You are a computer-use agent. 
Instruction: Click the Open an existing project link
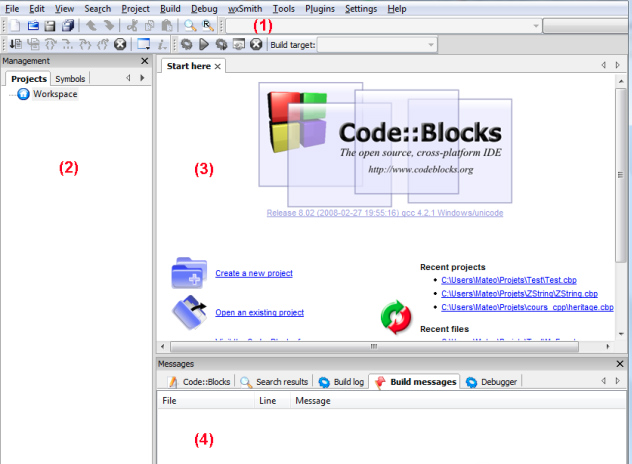click(x=260, y=312)
